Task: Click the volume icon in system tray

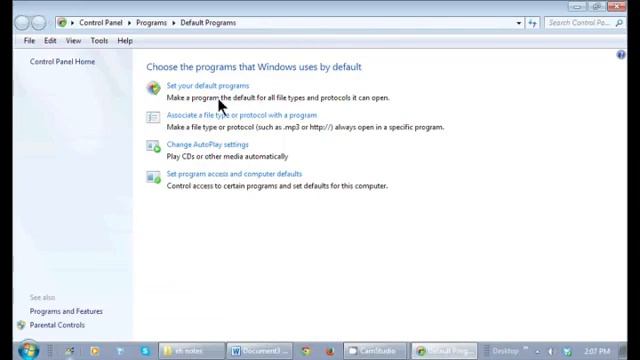Action: coord(551,351)
